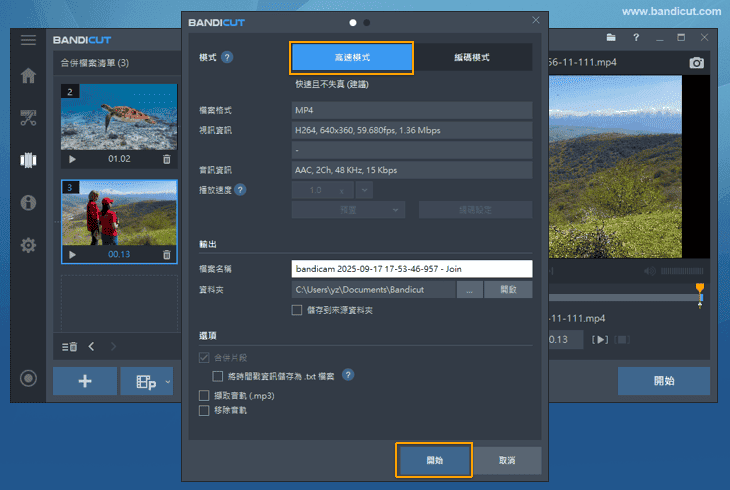Play the selected segment bracket-play button

[600, 340]
